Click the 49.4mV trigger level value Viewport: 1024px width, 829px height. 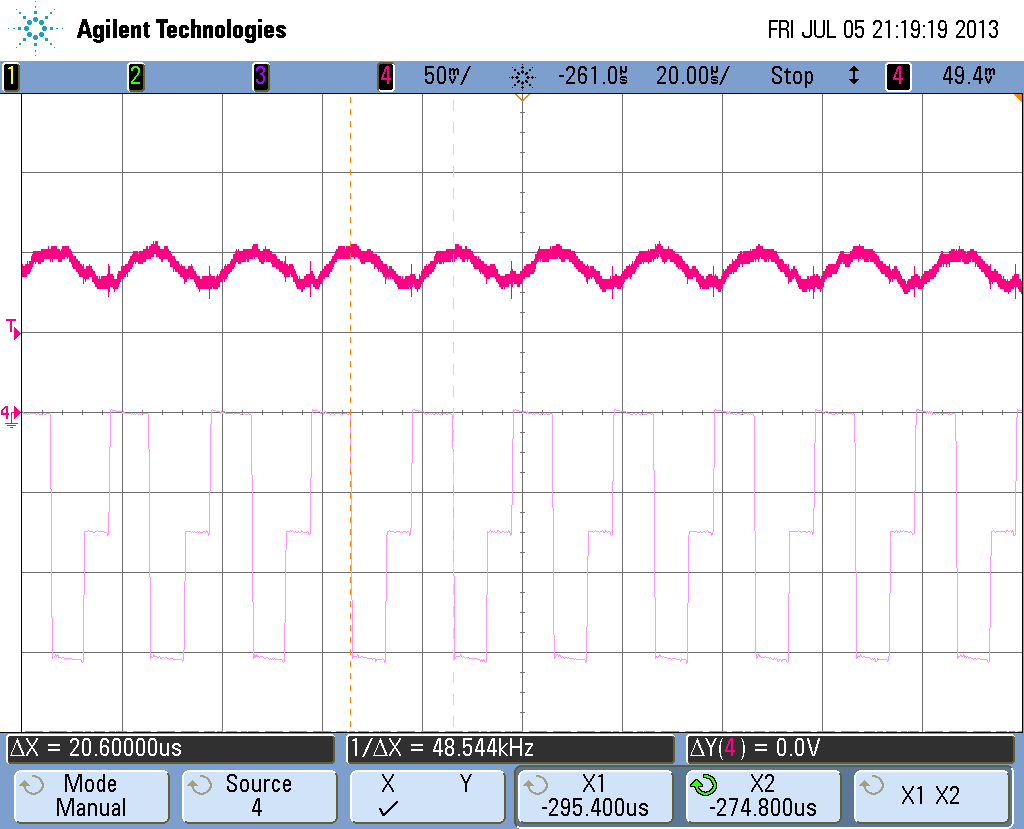coord(969,76)
